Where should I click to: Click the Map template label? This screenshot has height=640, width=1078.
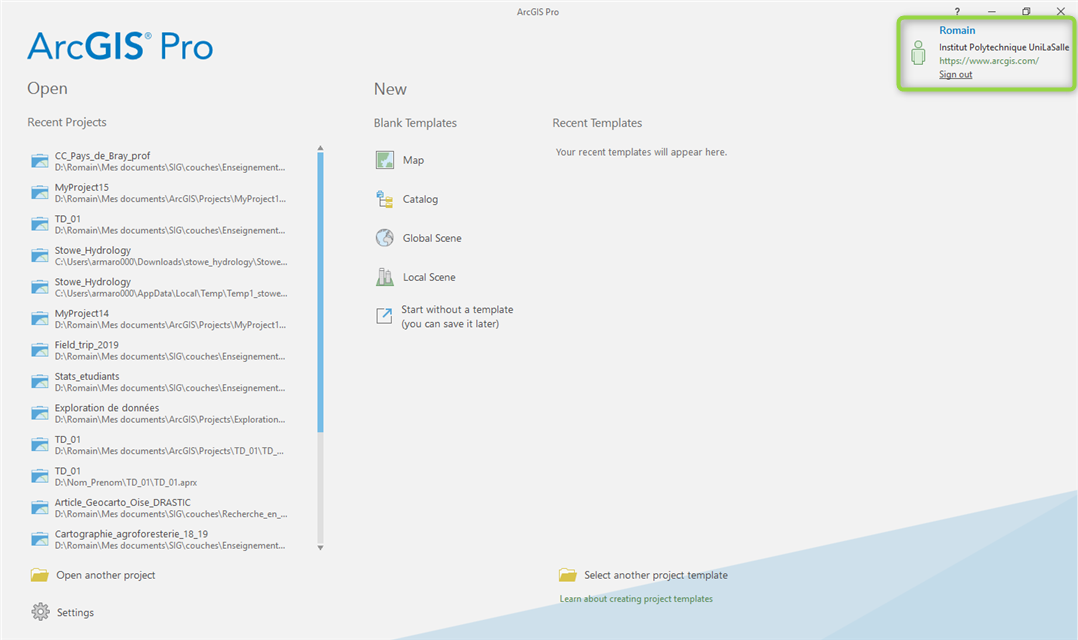413,160
